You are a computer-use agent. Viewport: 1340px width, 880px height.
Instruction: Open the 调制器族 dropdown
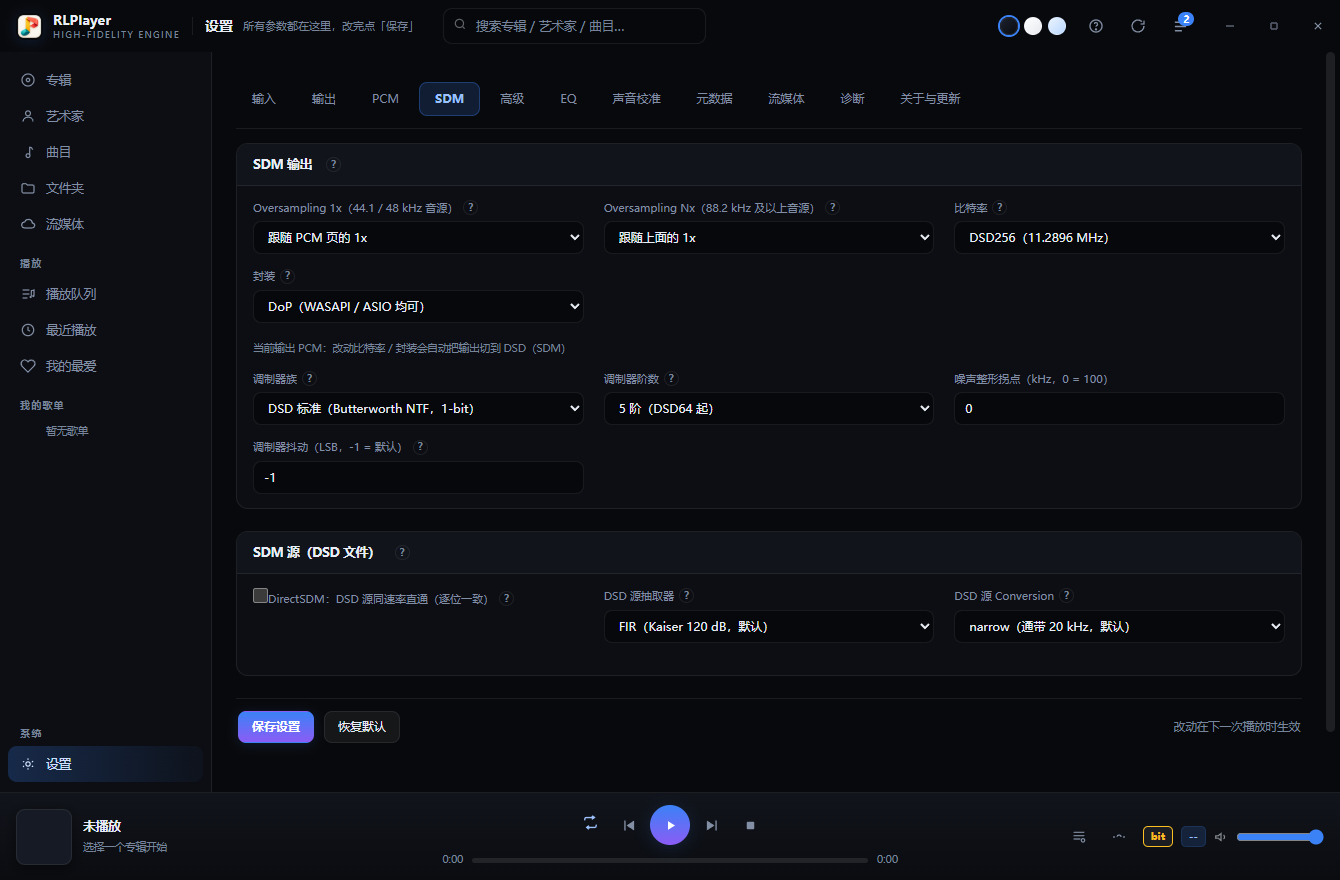418,409
